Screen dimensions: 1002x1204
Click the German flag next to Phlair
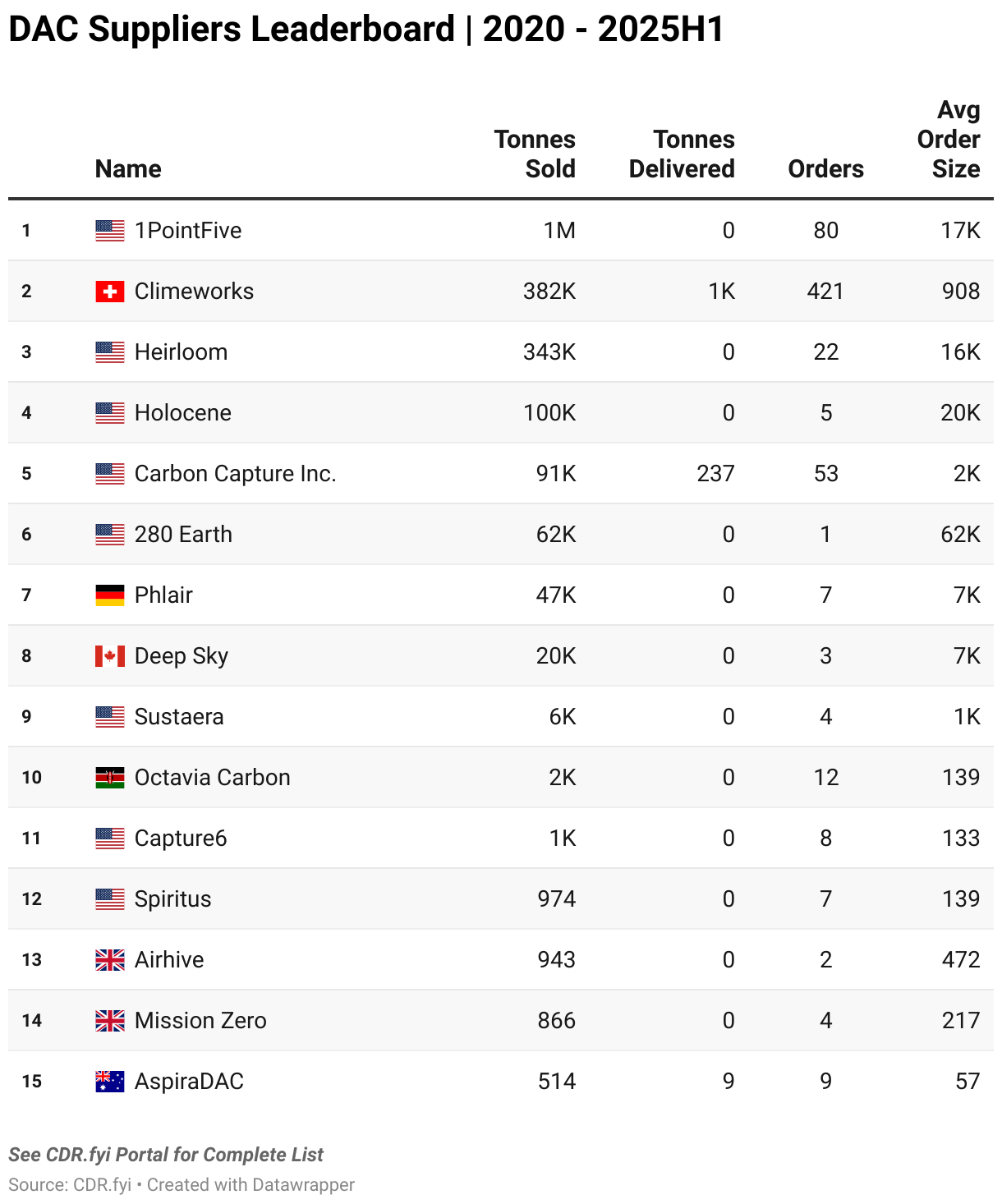coord(109,595)
